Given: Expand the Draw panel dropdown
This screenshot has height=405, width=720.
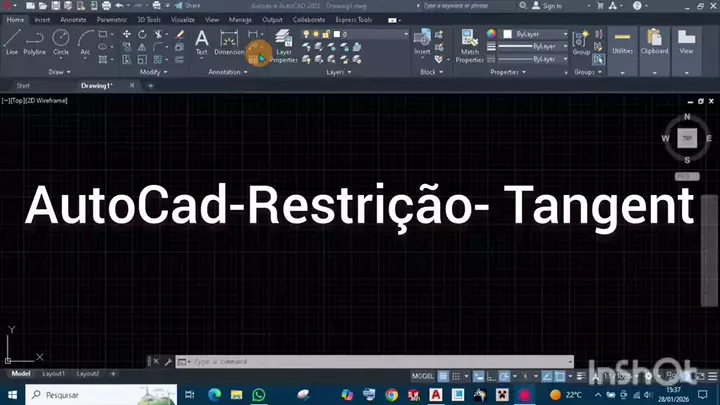Looking at the screenshot, I should (x=58, y=72).
